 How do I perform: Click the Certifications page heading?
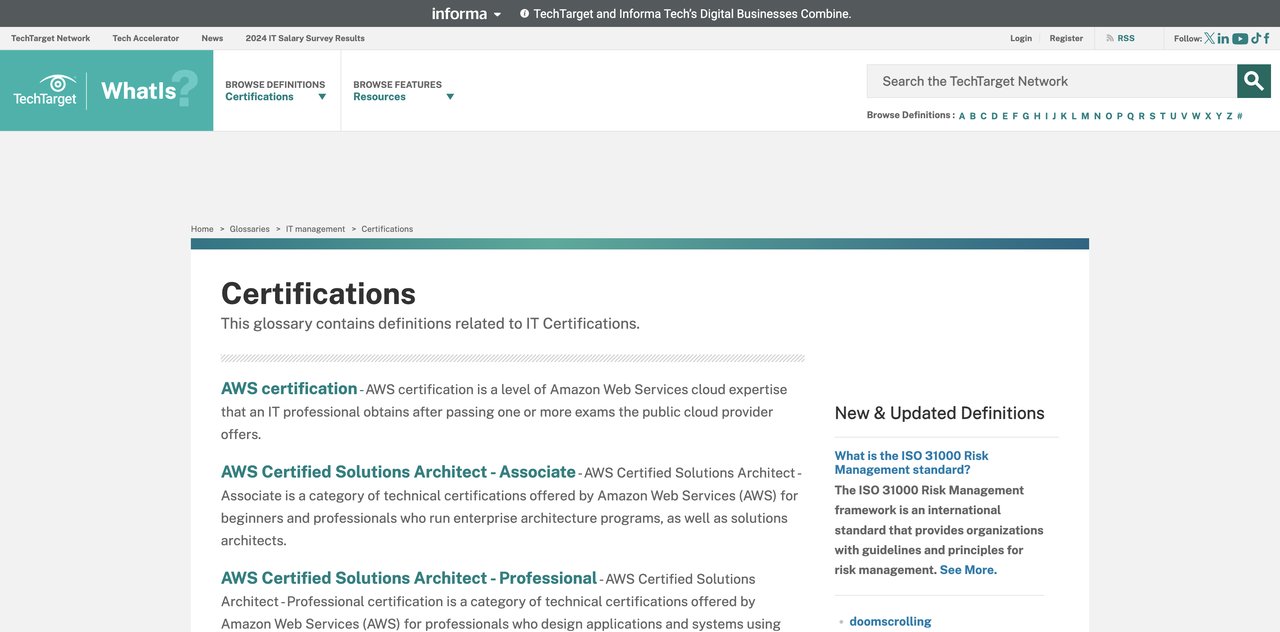click(x=318, y=293)
